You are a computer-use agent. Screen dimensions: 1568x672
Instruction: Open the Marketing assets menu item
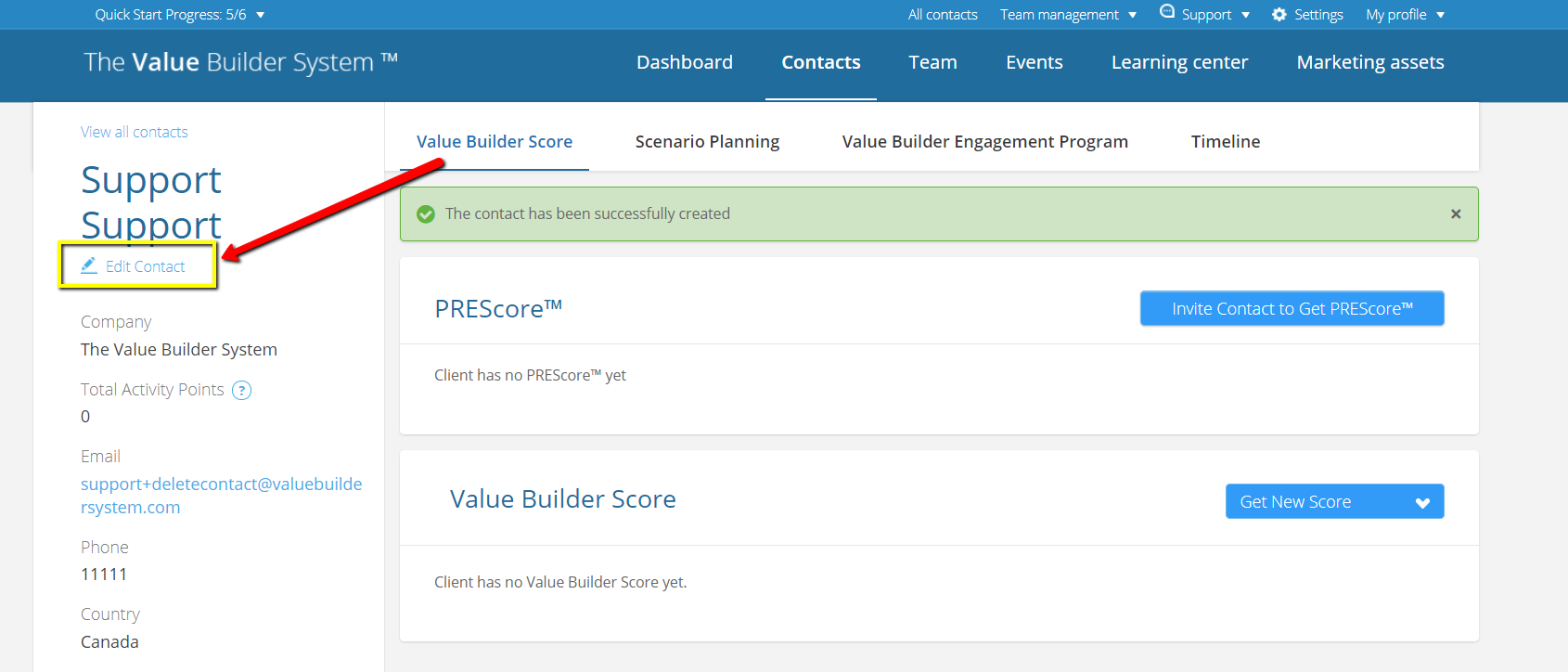click(1370, 62)
